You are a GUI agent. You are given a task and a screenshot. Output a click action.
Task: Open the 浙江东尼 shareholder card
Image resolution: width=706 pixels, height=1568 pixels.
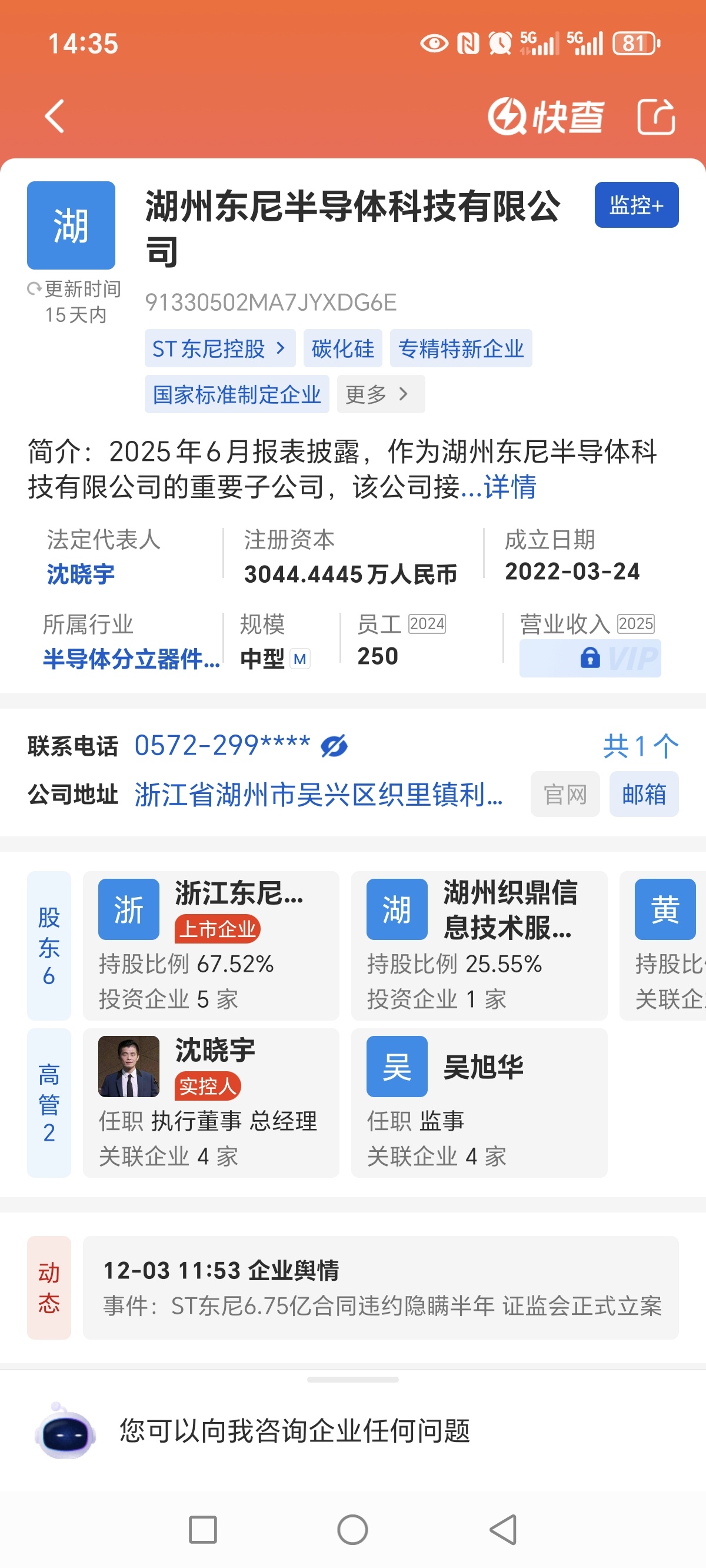click(x=211, y=946)
